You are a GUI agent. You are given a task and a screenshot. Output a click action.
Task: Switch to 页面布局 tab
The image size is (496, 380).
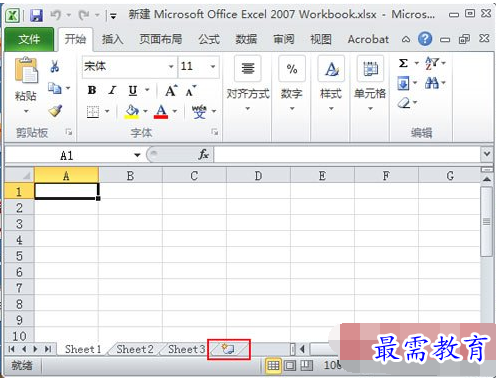(x=161, y=39)
